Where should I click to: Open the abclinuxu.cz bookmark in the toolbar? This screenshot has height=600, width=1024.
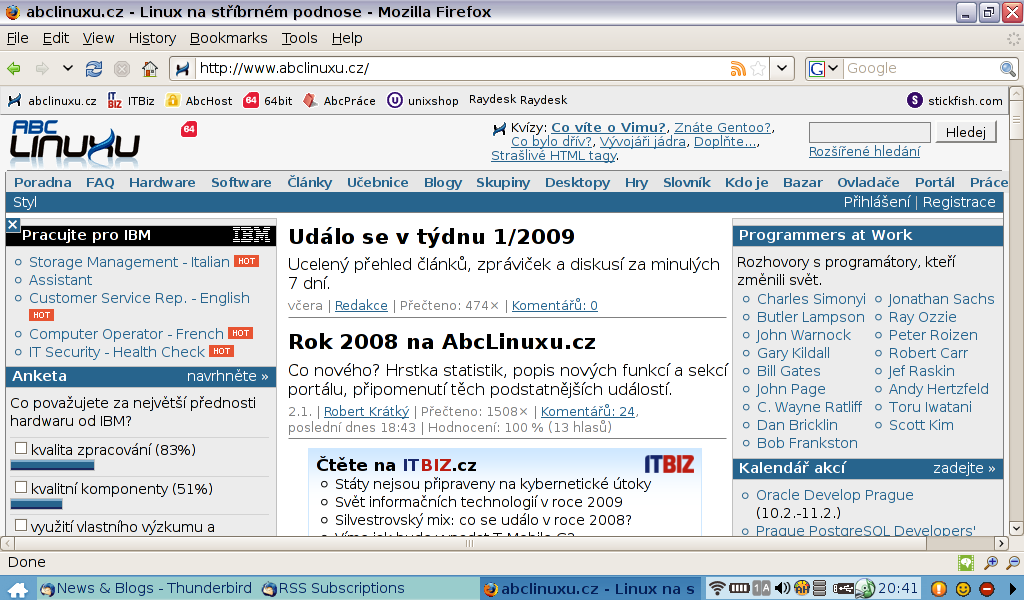point(52,101)
